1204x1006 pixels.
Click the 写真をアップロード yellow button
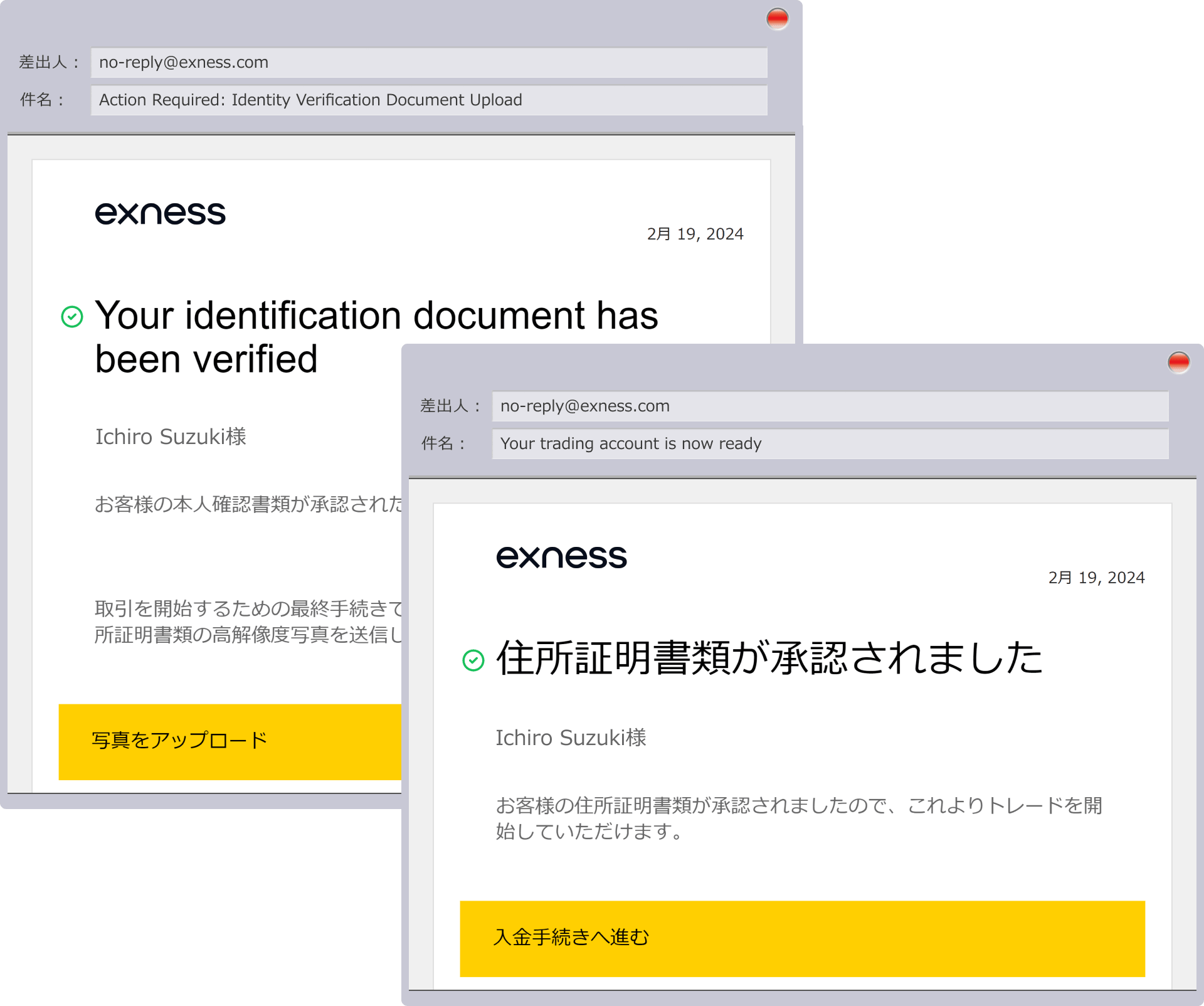coord(230,742)
